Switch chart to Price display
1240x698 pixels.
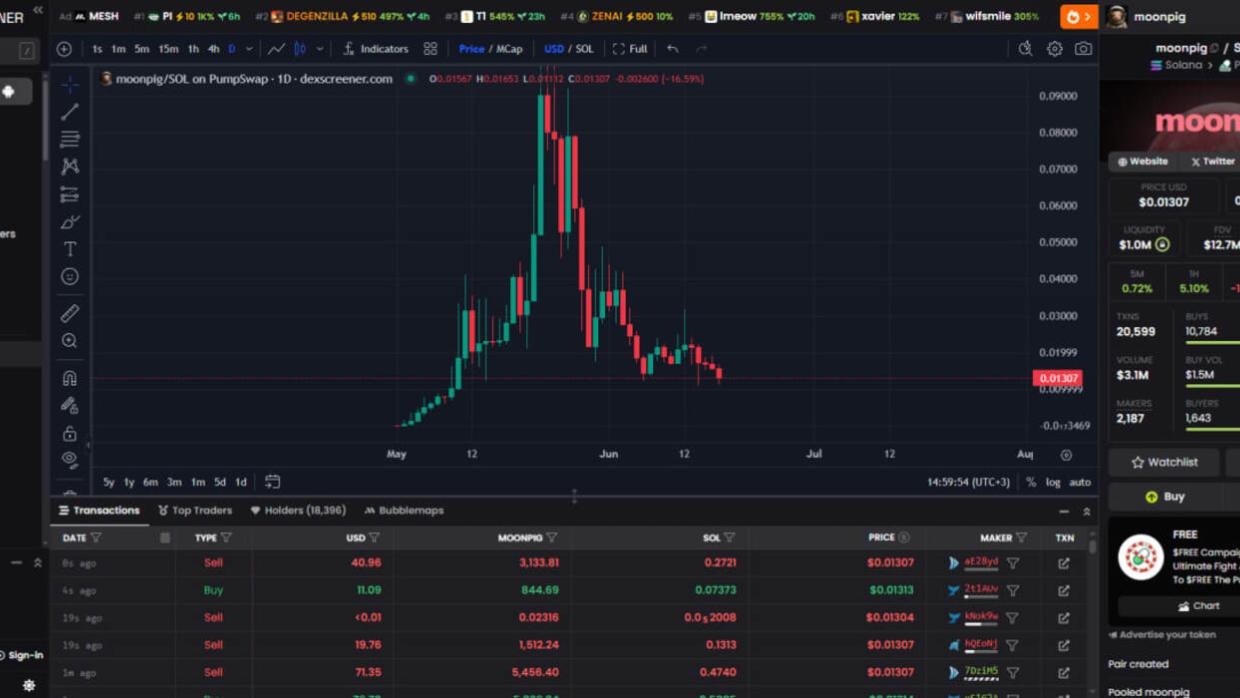(471, 49)
